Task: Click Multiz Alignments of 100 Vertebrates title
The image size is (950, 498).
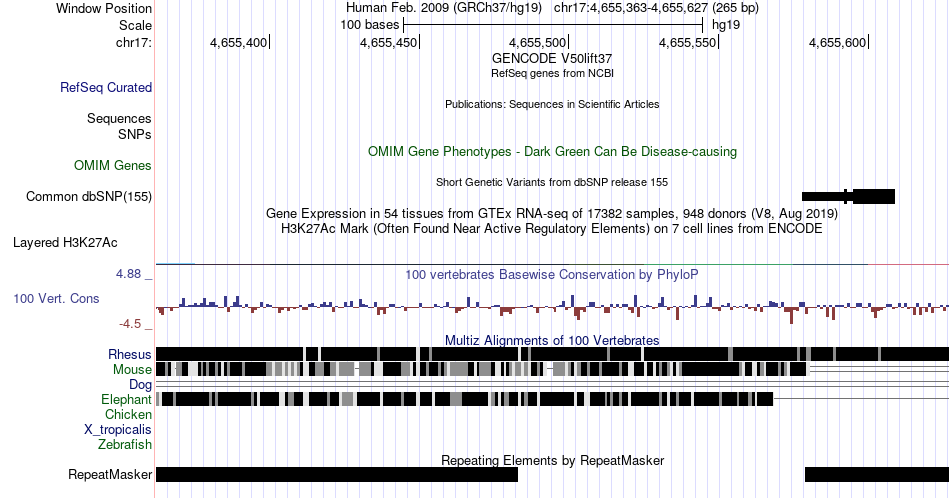Action: 552,340
